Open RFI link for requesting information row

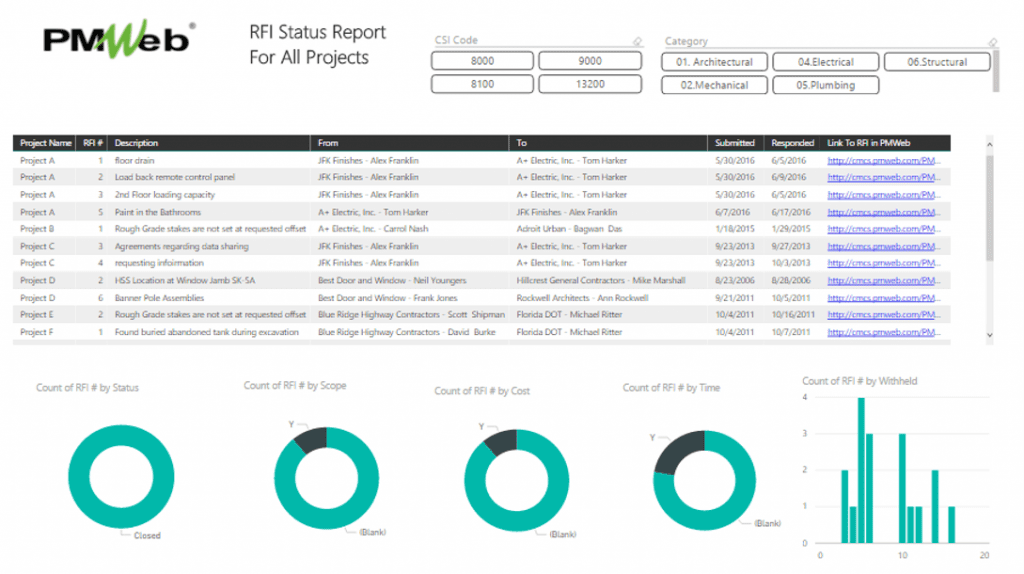pyautogui.click(x=884, y=263)
